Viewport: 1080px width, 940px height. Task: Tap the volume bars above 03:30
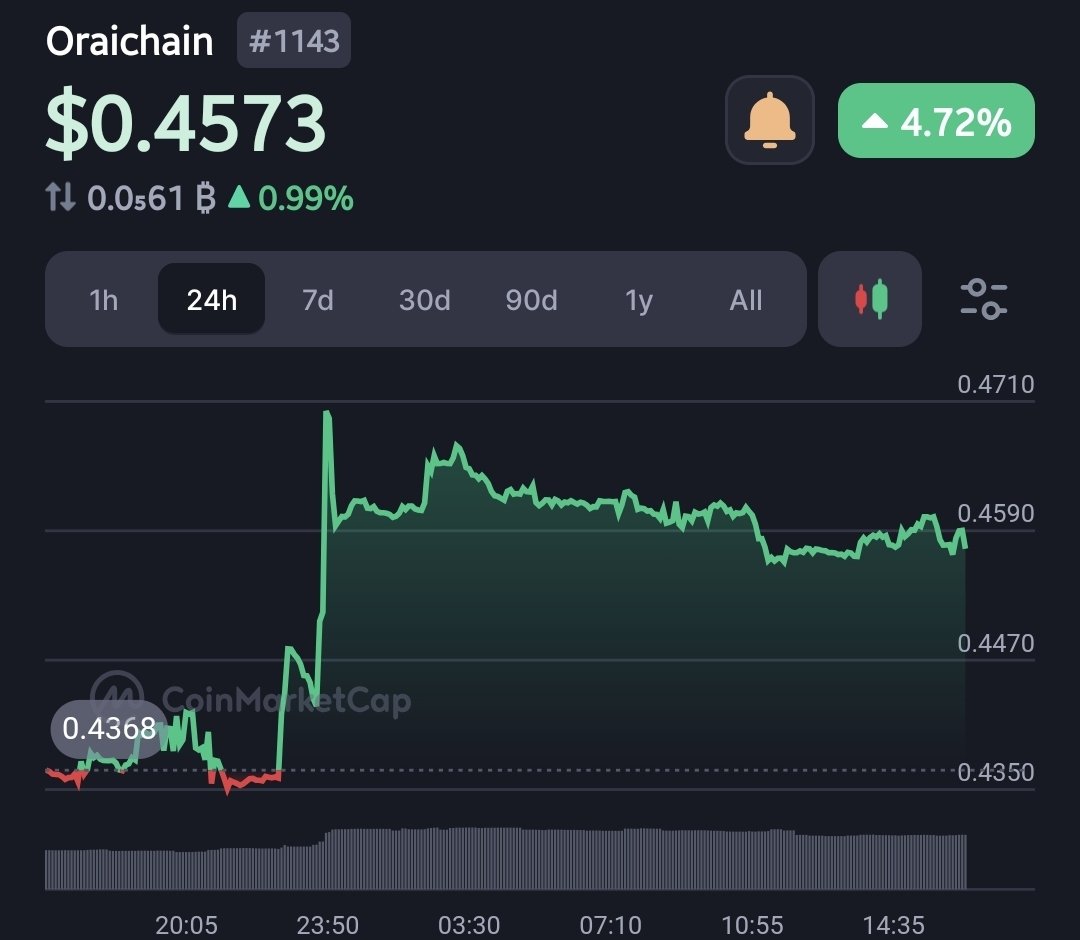(470, 857)
